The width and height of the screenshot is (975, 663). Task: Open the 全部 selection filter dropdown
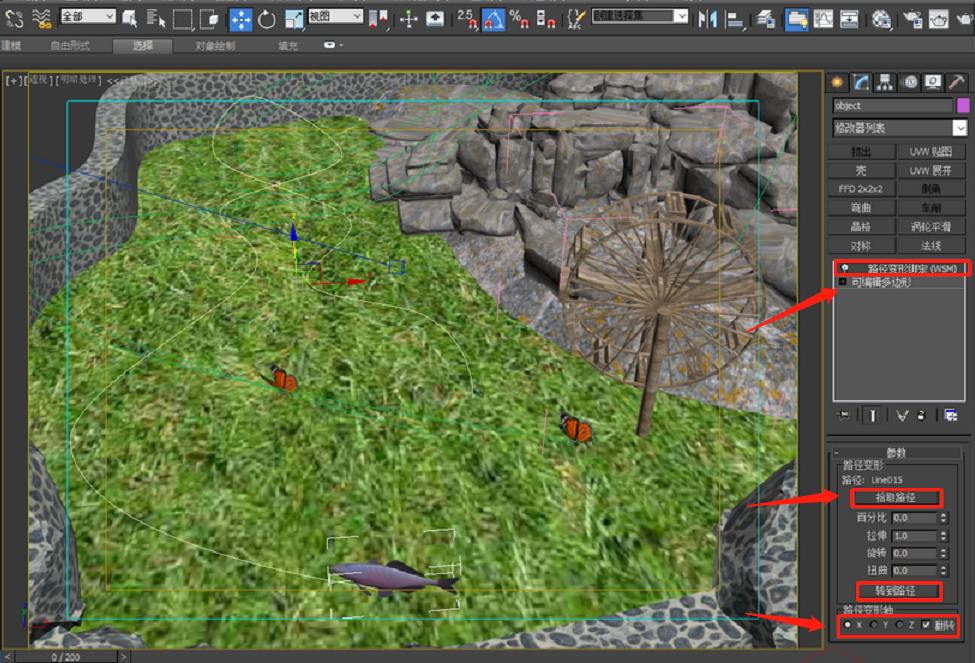88,16
